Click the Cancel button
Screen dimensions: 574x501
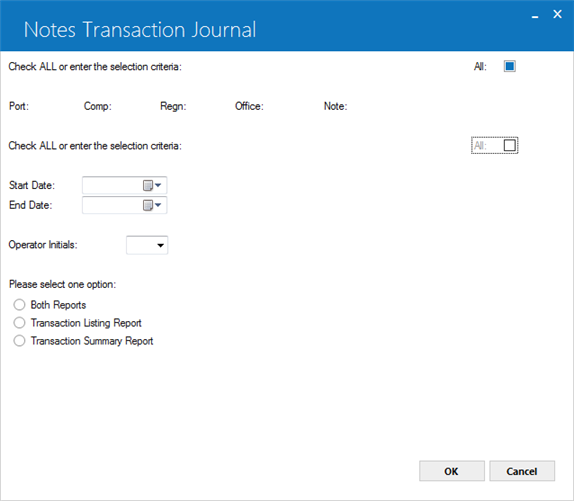(x=522, y=471)
